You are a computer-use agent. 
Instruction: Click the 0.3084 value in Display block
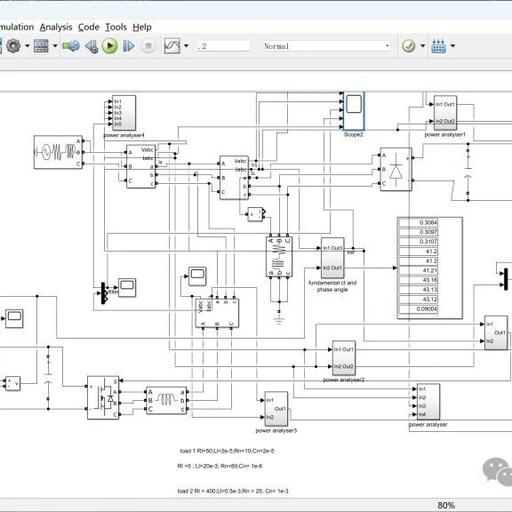click(418, 223)
